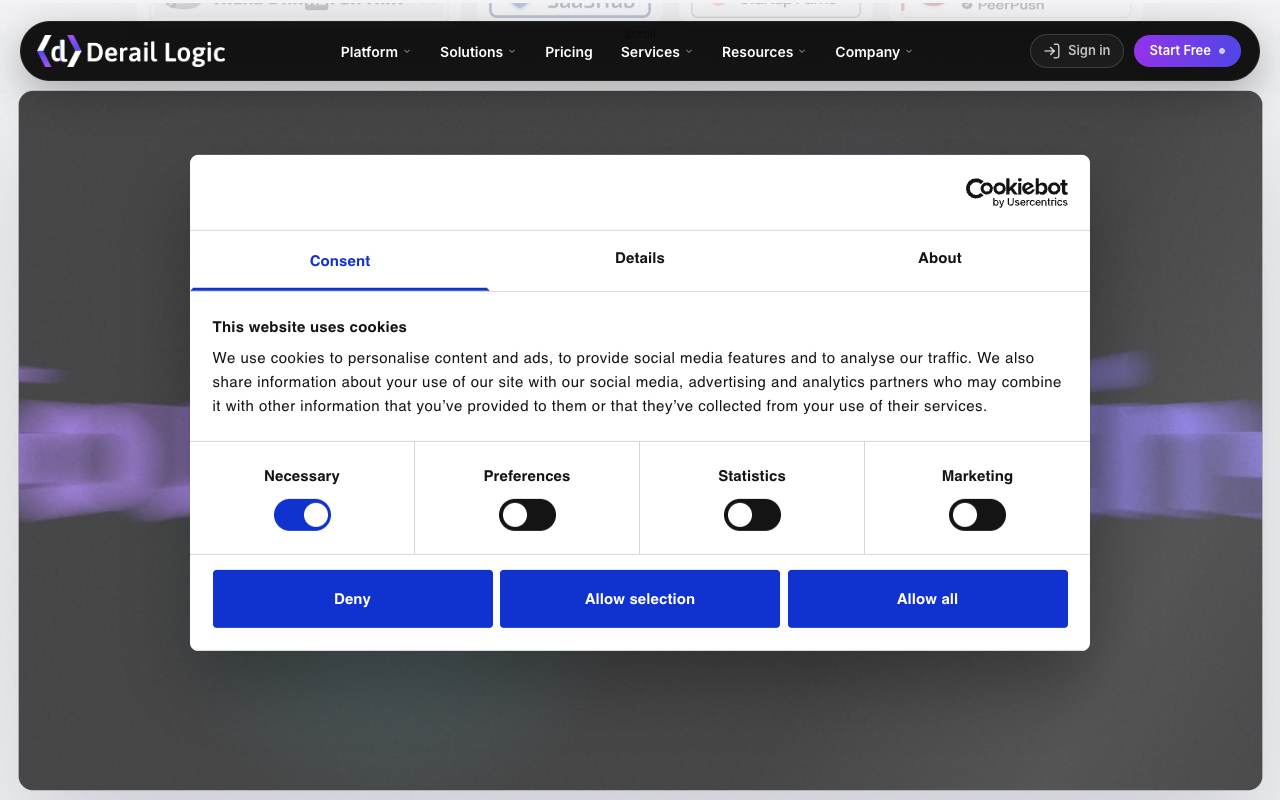Screen dimensions: 1280x800
Task: Click the Sign in arrow icon
Action: pos(1051,51)
